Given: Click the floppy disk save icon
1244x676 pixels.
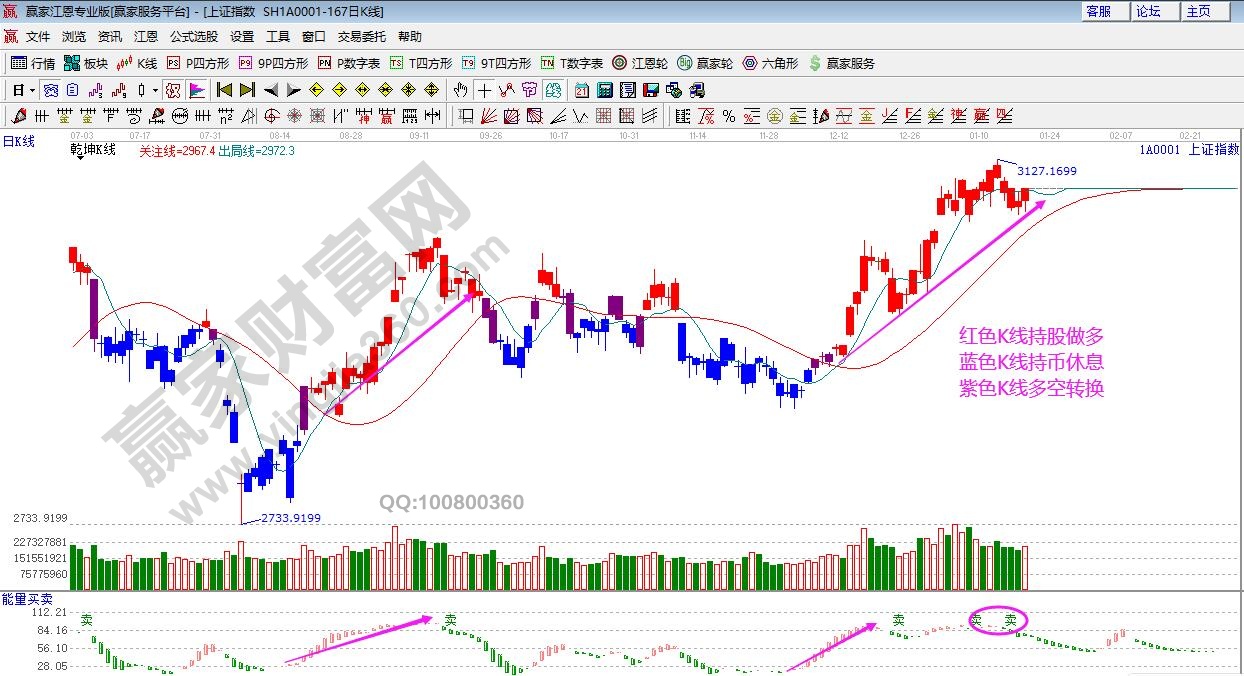Looking at the screenshot, I should click(650, 90).
